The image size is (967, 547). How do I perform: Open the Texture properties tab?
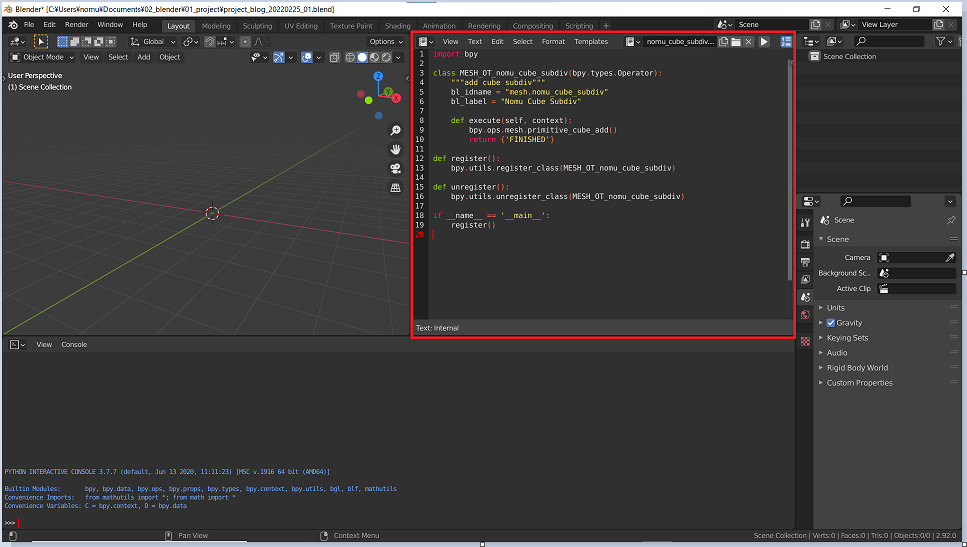(x=805, y=341)
